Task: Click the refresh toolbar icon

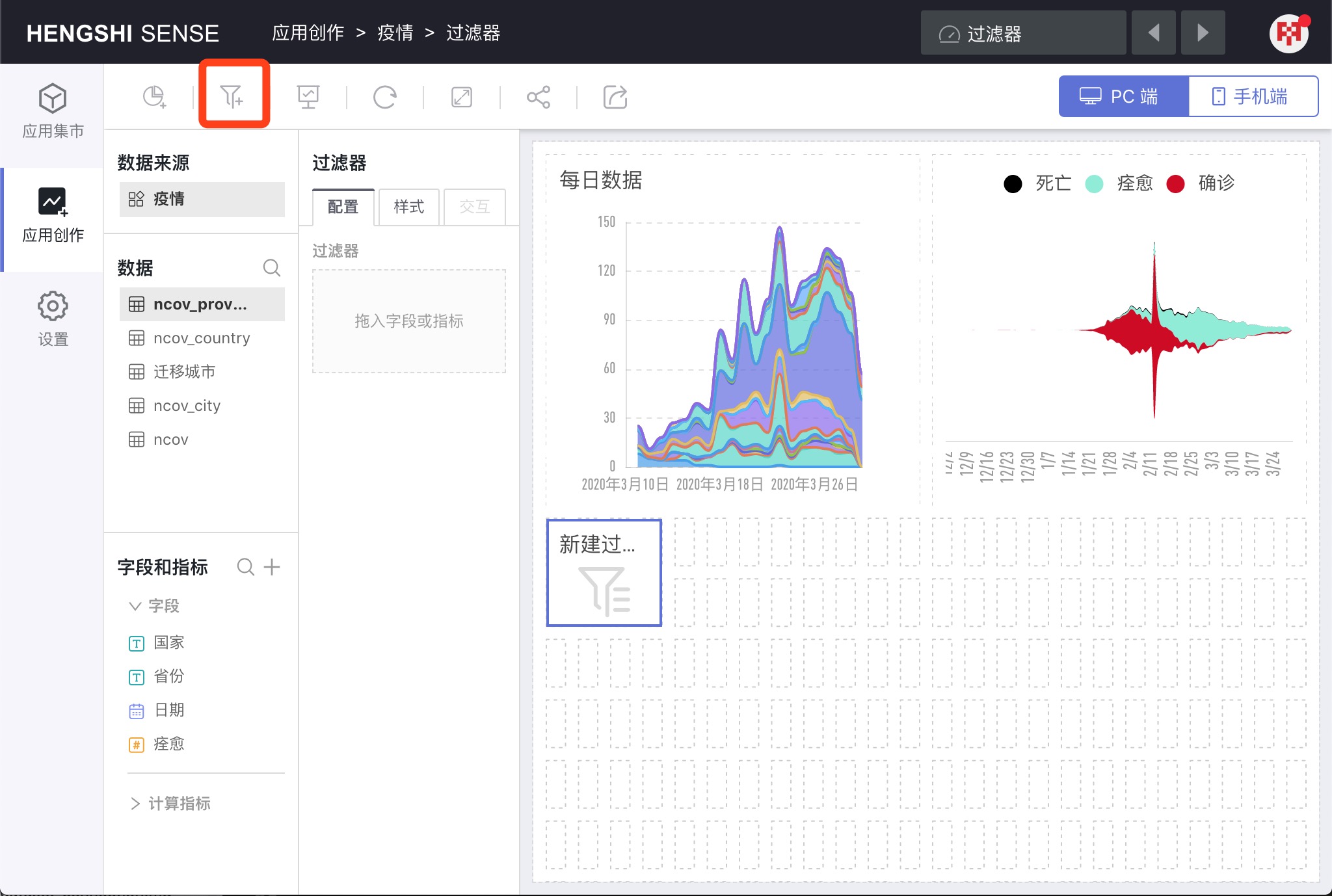Action: (x=385, y=97)
